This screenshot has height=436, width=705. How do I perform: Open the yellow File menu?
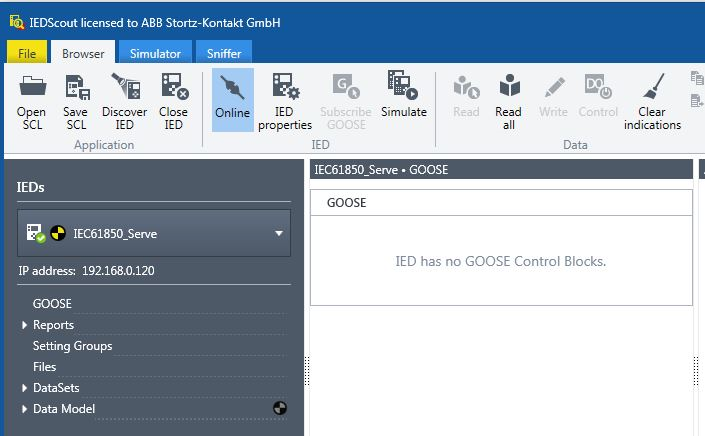27,52
